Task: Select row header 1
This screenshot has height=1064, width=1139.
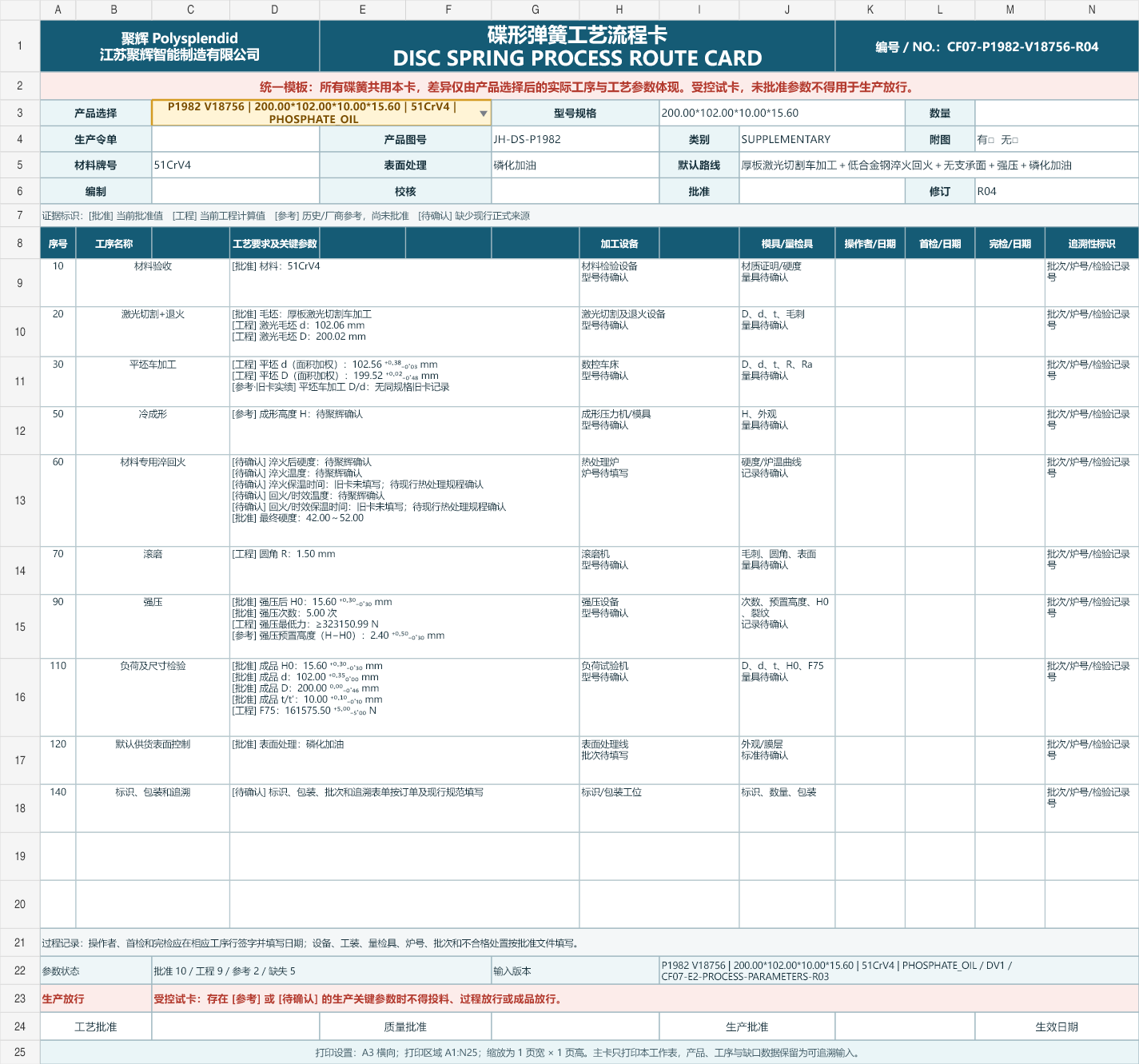Action: point(20,46)
